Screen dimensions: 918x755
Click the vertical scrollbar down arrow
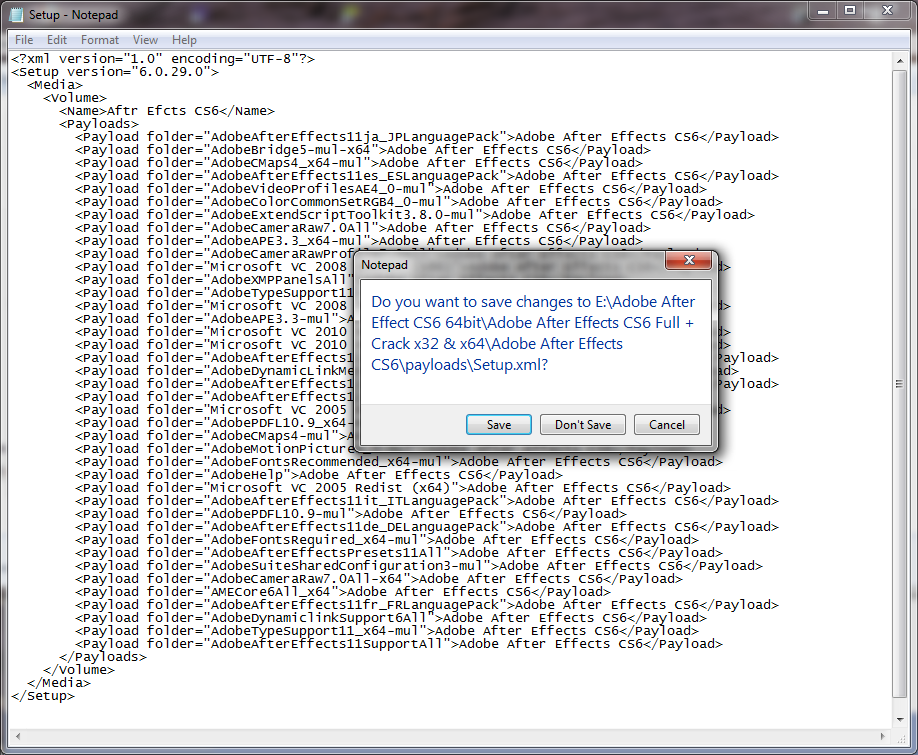[900, 719]
